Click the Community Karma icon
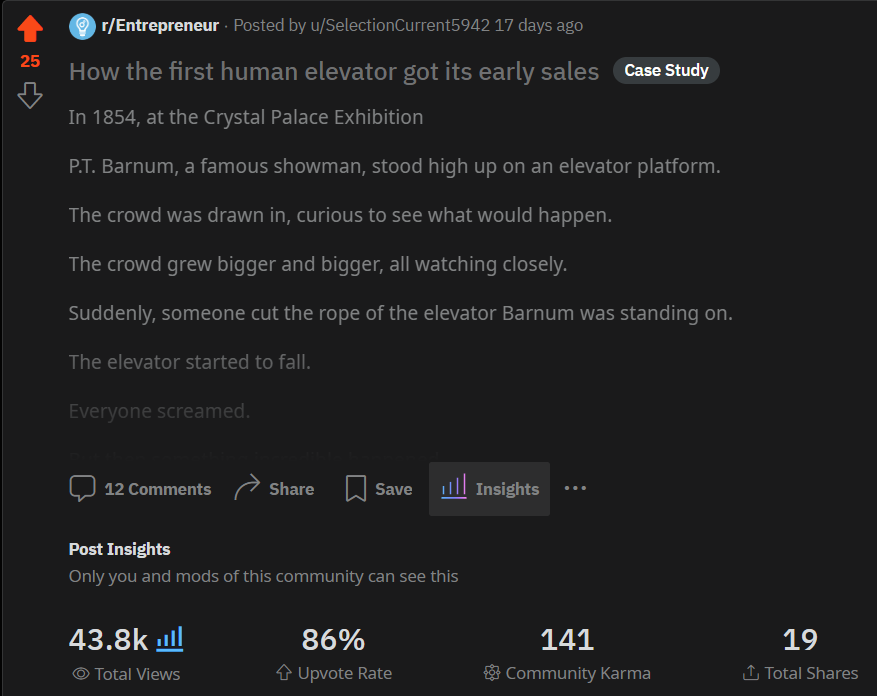877x696 pixels. pos(491,674)
